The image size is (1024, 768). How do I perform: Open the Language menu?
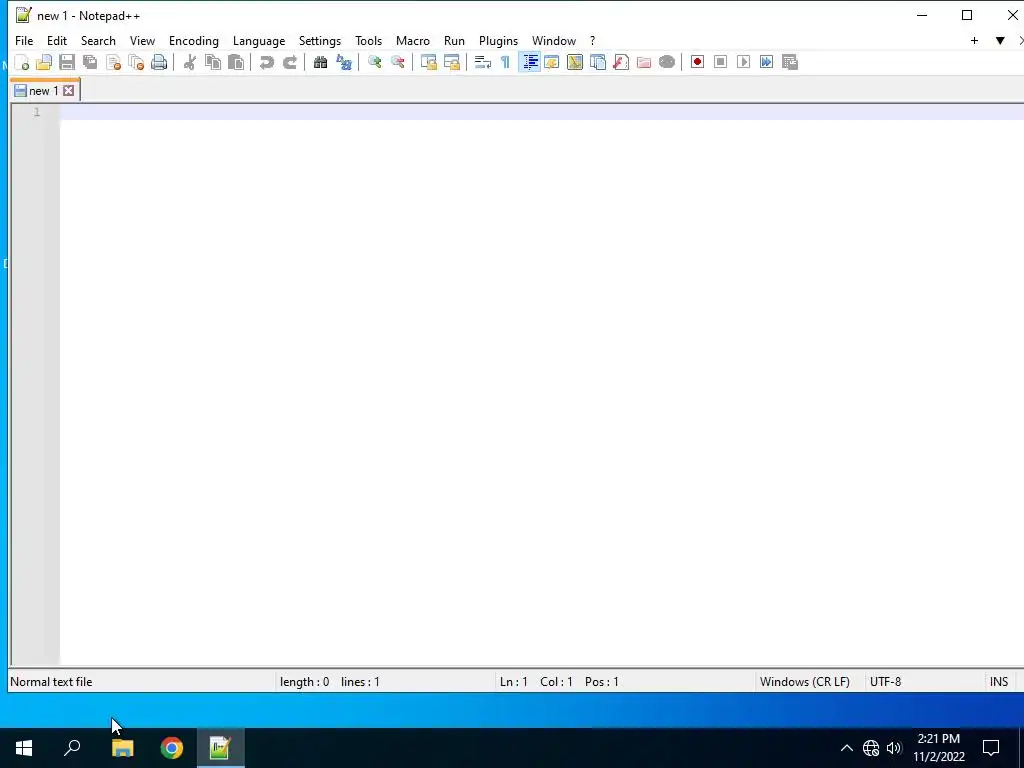[259, 40]
